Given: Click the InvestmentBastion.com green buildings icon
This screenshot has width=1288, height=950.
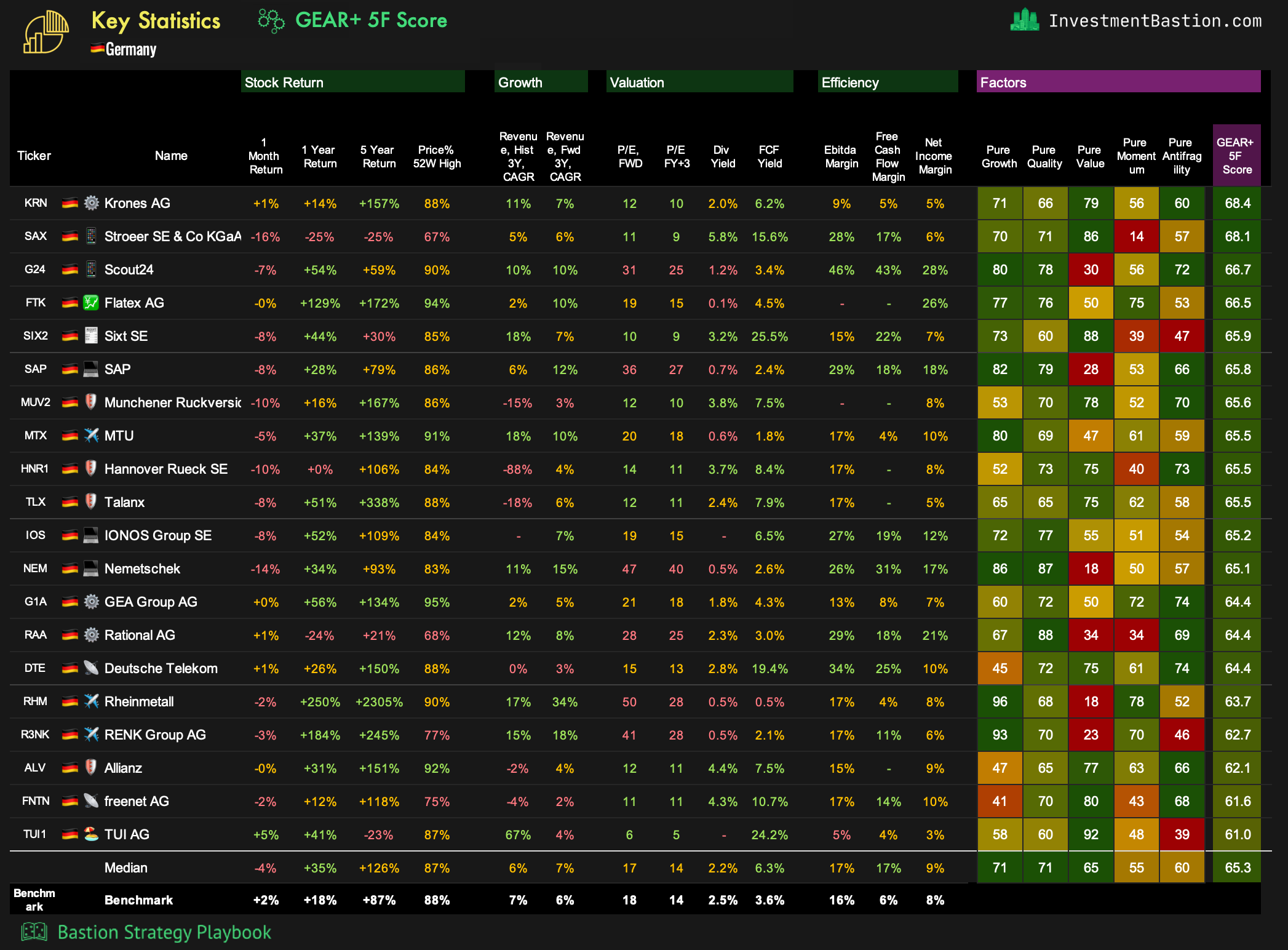Looking at the screenshot, I should click(1024, 20).
